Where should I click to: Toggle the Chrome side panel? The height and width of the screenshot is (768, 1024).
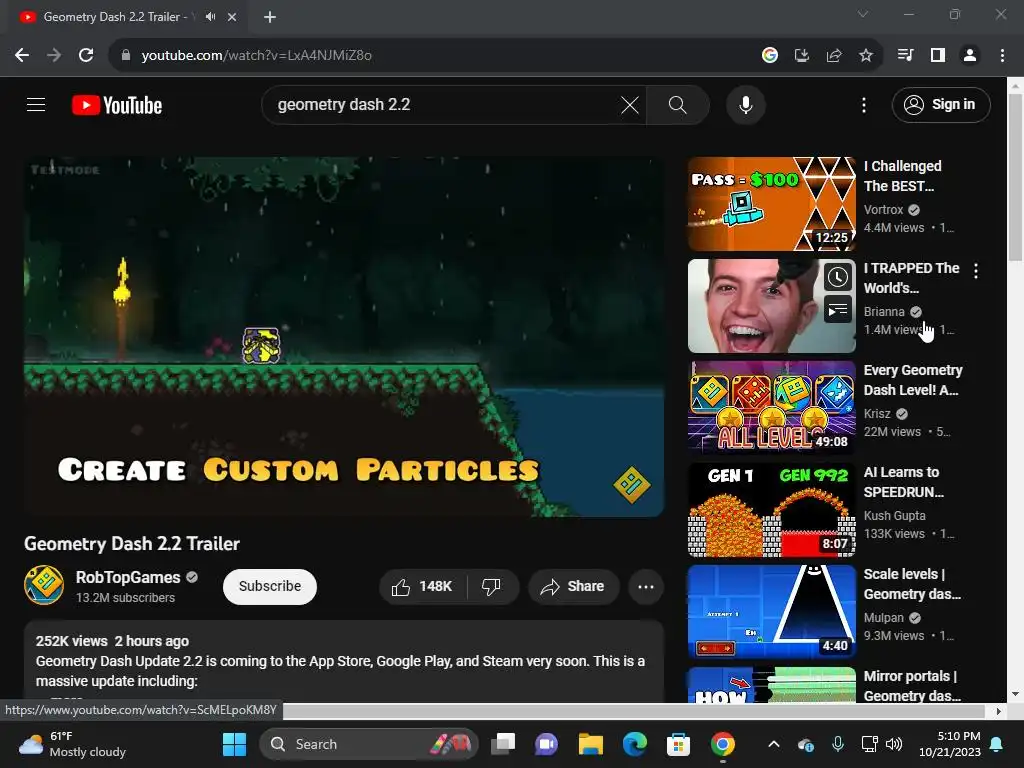click(x=938, y=56)
